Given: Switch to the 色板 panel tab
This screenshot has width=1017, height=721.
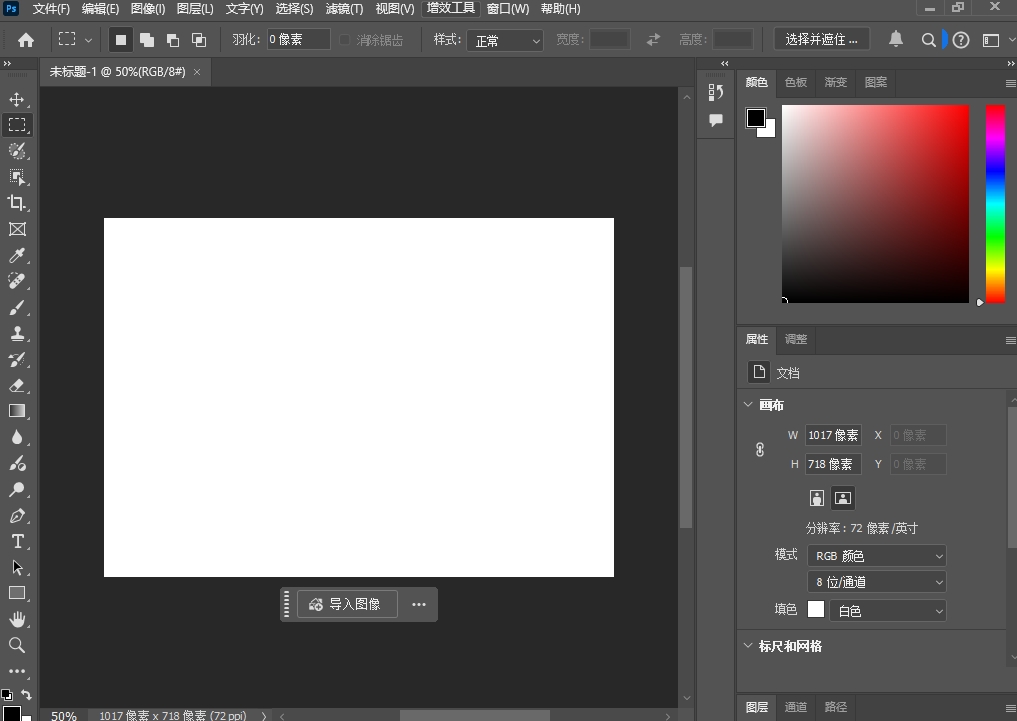Looking at the screenshot, I should pyautogui.click(x=796, y=82).
